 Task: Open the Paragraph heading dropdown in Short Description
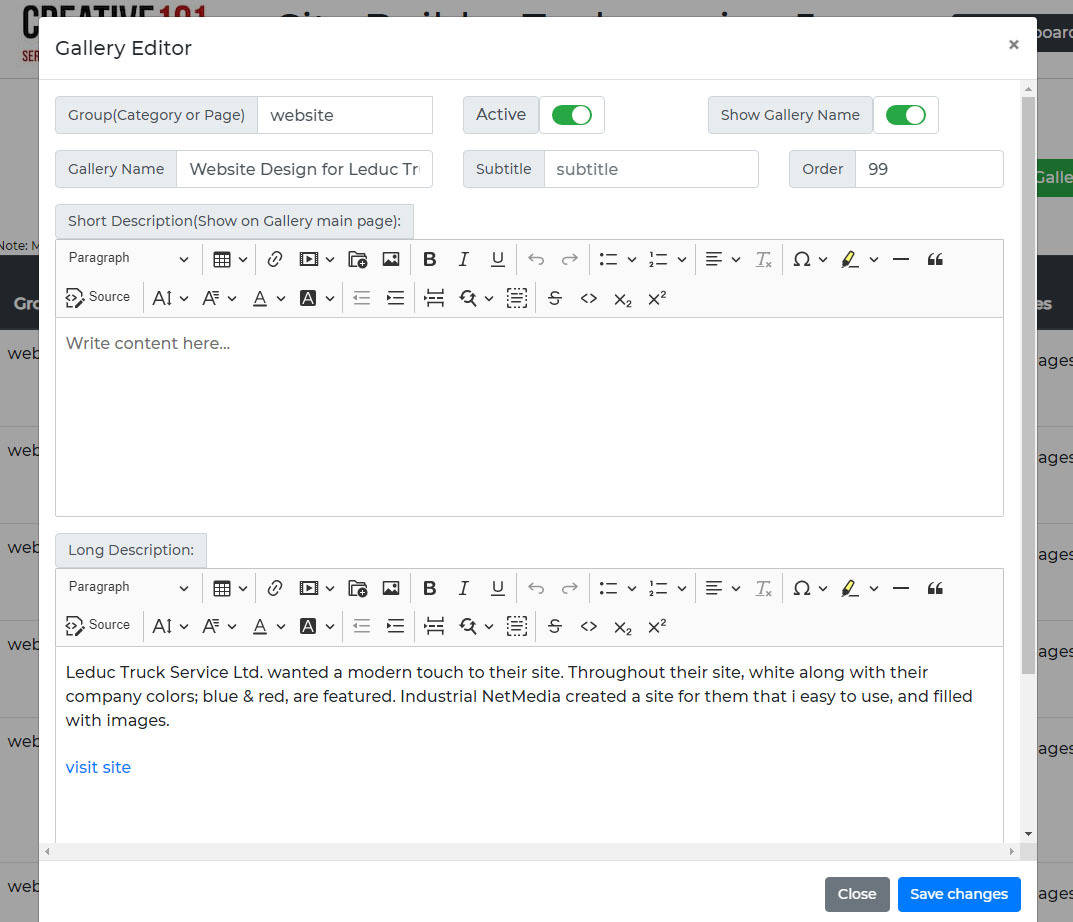pos(128,259)
